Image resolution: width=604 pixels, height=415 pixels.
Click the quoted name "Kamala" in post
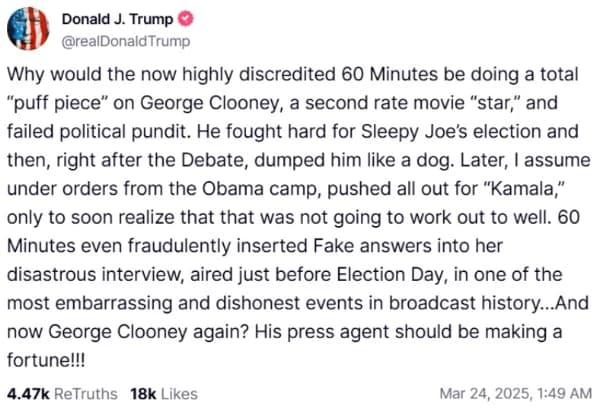[523, 189]
